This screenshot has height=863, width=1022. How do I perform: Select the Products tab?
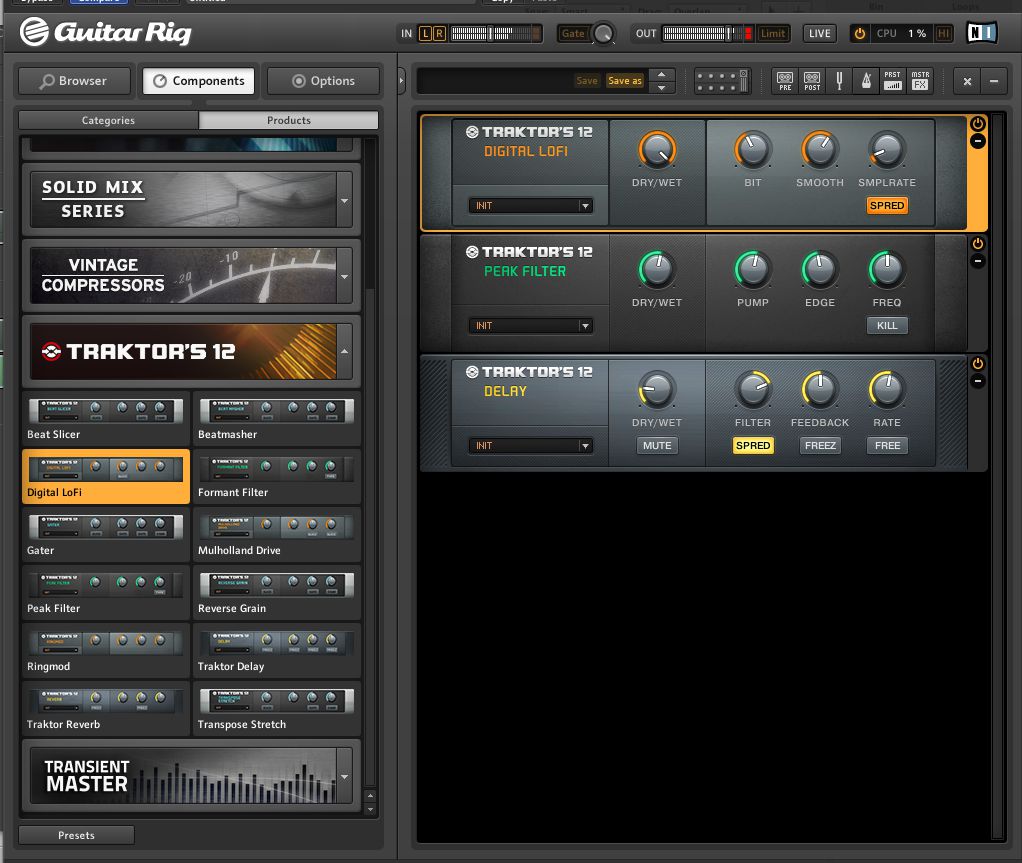tap(289, 120)
